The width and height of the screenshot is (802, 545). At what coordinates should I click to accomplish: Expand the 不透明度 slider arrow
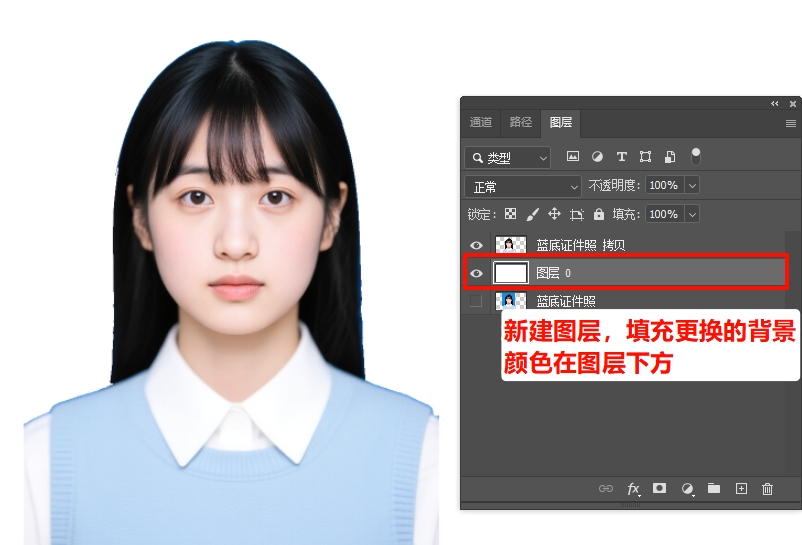[692, 185]
